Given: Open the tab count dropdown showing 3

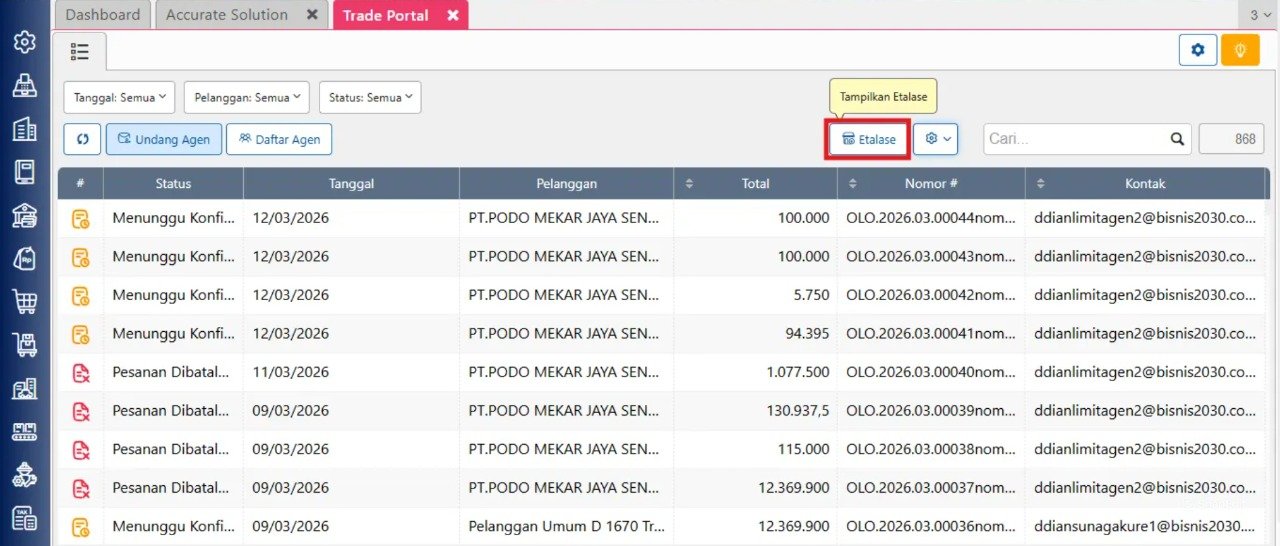Looking at the screenshot, I should coord(1261,15).
